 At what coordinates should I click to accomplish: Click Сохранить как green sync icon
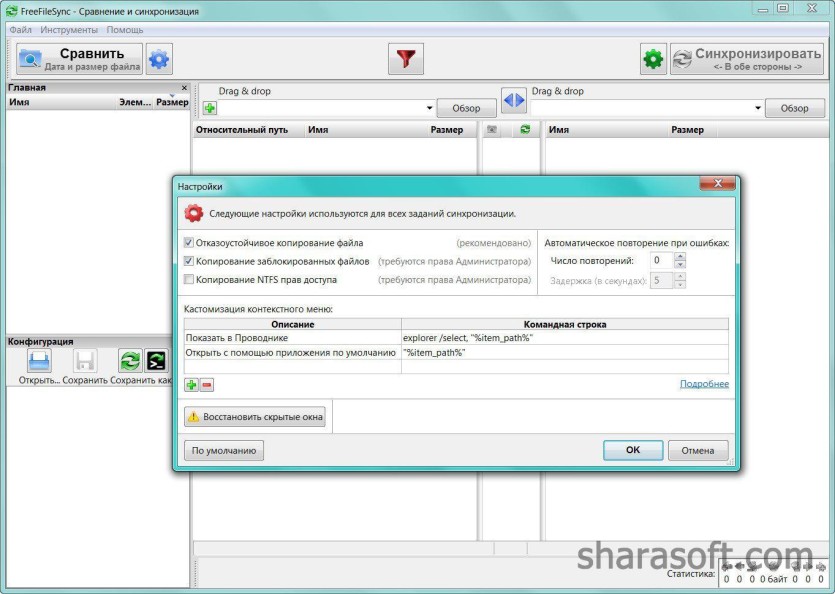point(130,361)
